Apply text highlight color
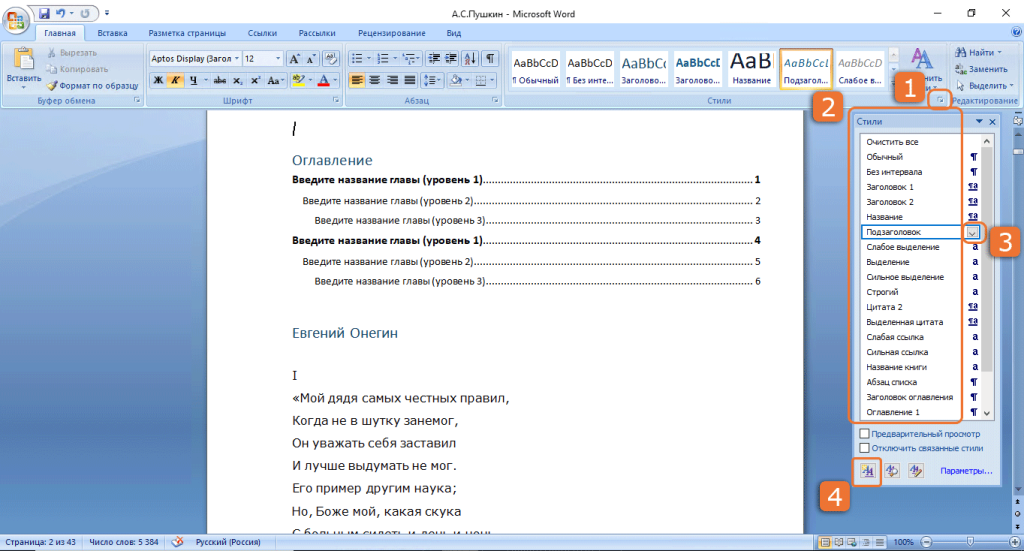Viewport: 1024px width, 551px height. [298, 80]
